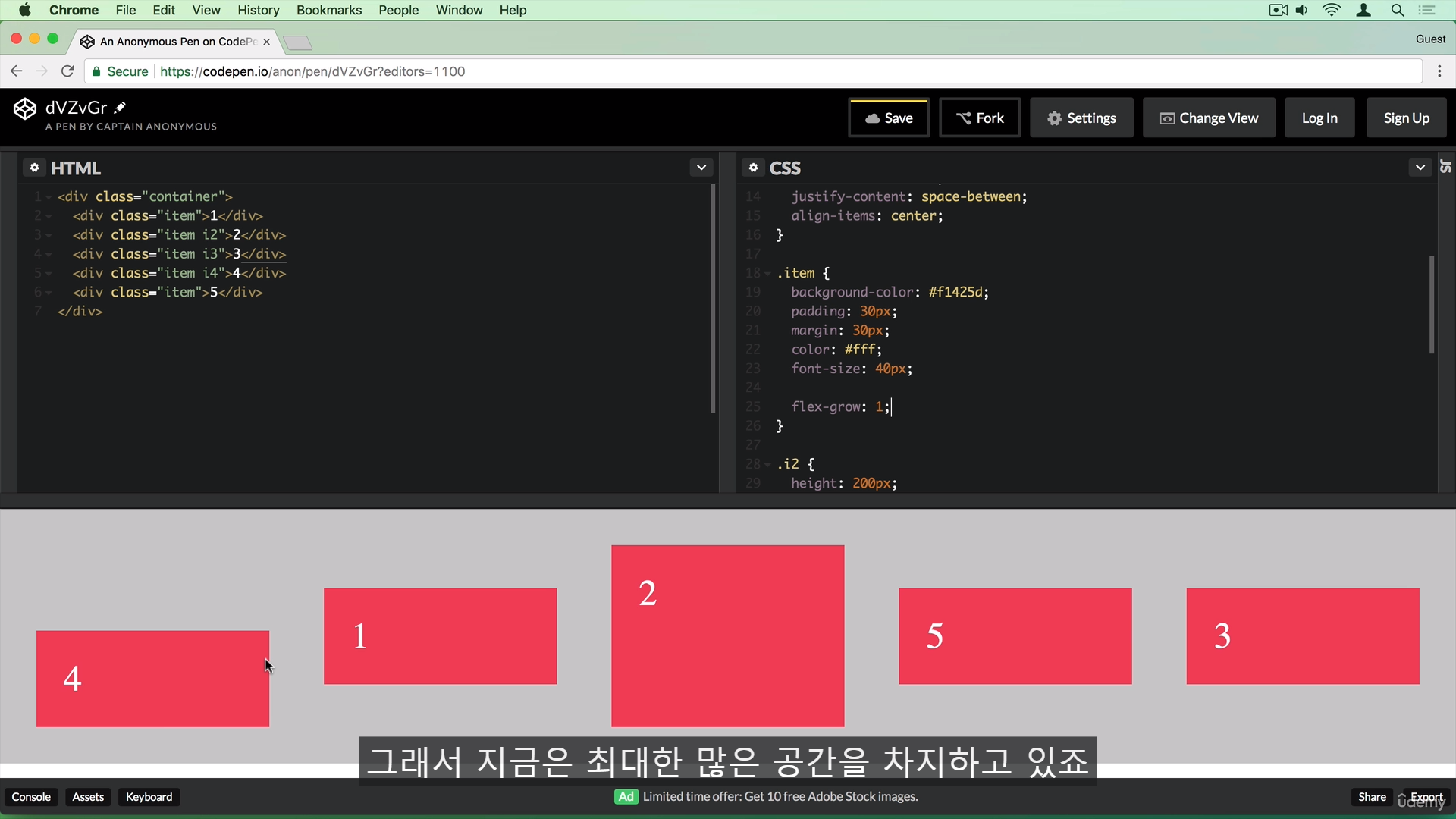Fold line 1 container div arrow
Image resolution: width=1456 pixels, height=819 pixels.
pyautogui.click(x=49, y=197)
